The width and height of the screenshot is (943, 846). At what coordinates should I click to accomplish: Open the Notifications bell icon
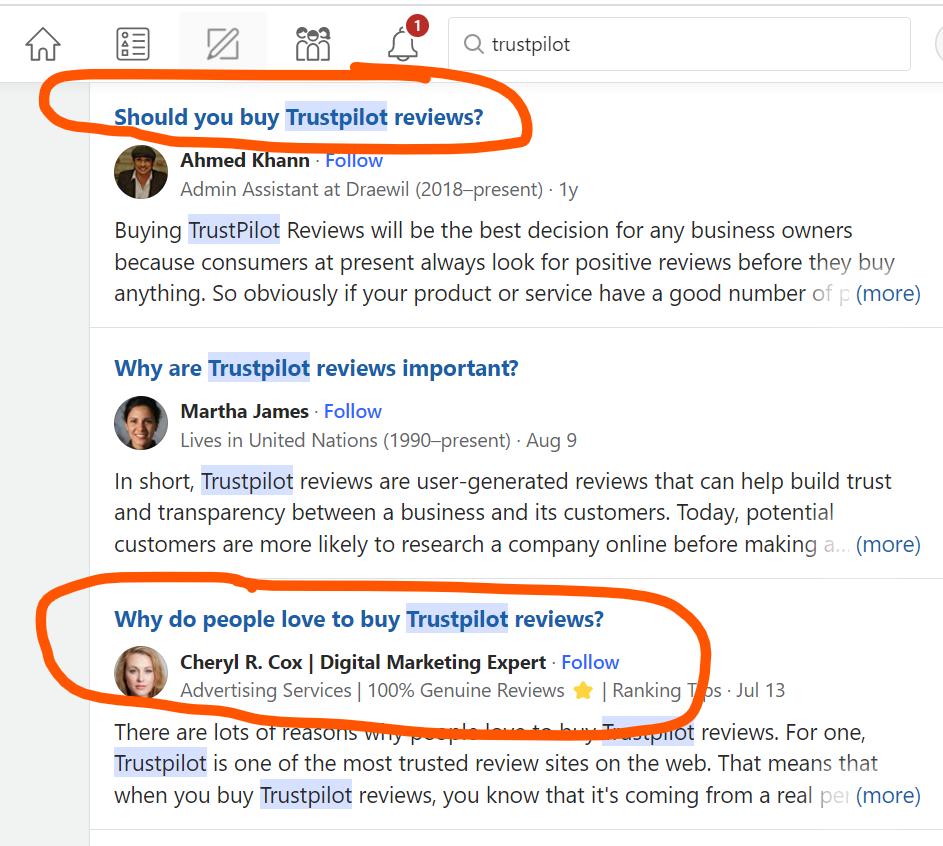click(403, 44)
